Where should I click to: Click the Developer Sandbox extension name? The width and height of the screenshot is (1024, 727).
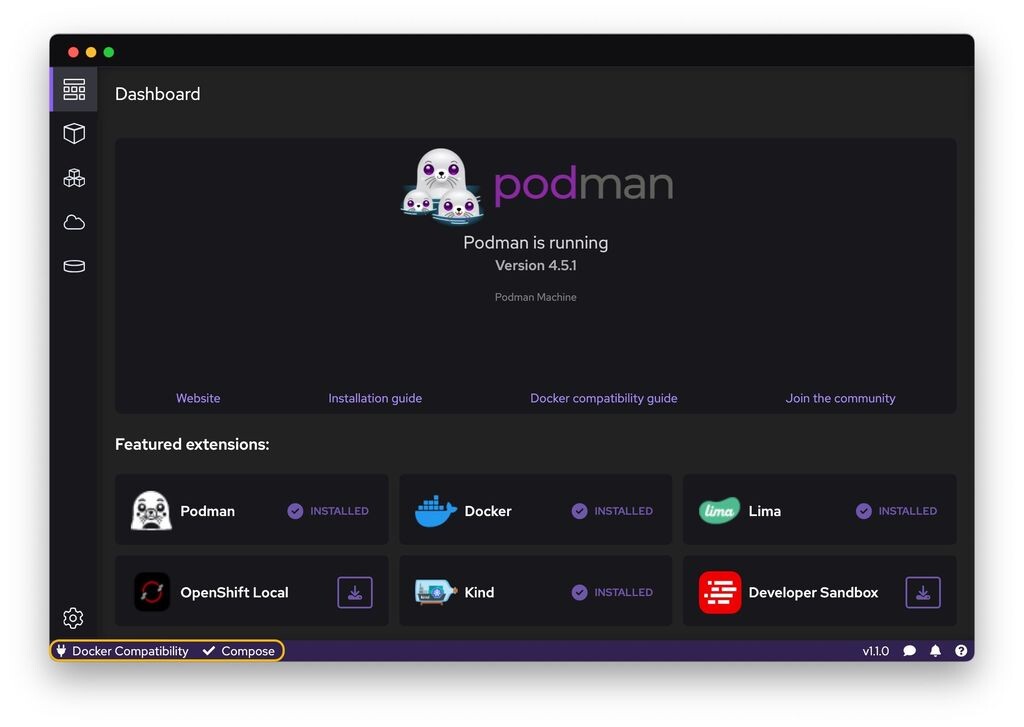click(813, 592)
